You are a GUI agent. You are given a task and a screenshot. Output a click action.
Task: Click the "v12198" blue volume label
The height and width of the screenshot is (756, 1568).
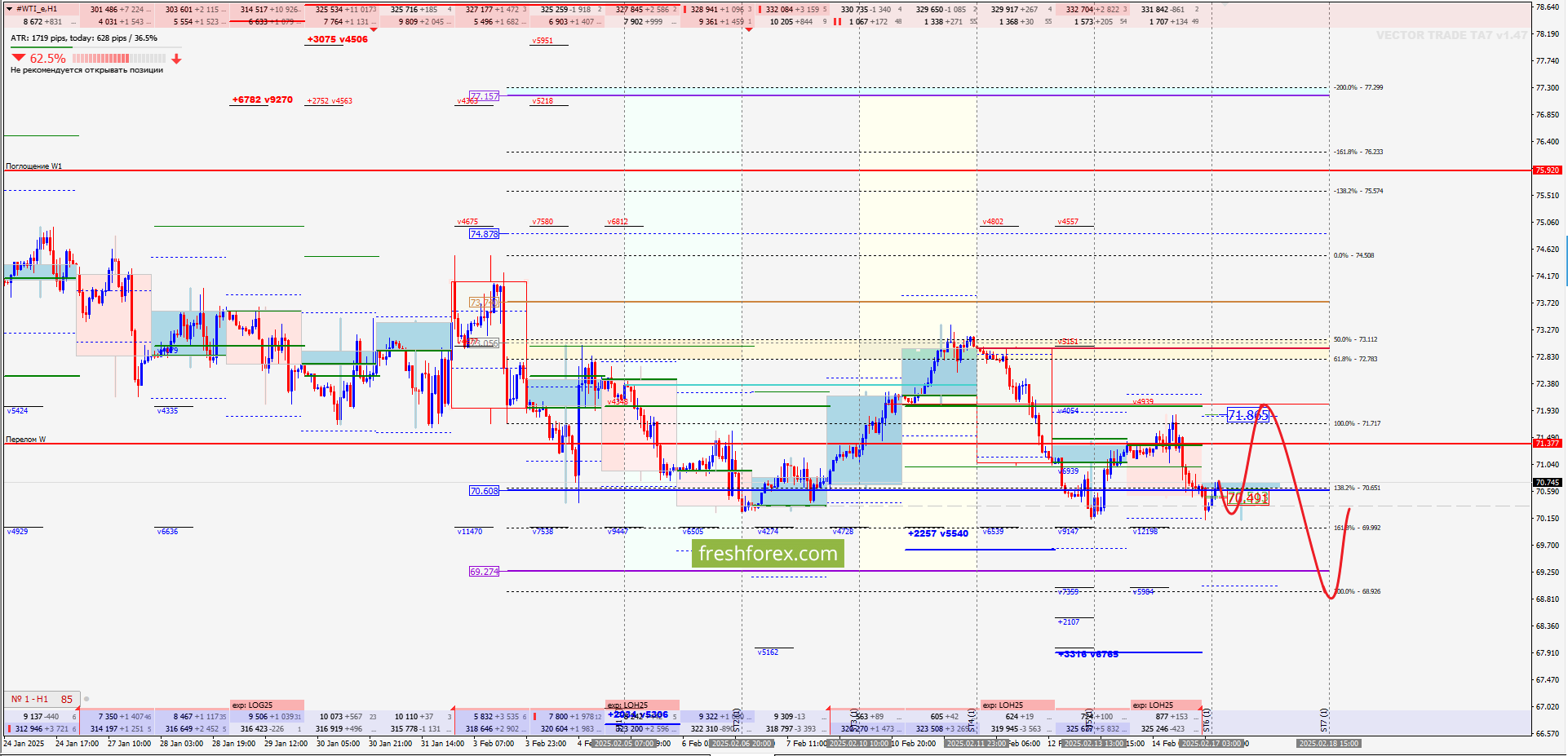pos(1145,532)
